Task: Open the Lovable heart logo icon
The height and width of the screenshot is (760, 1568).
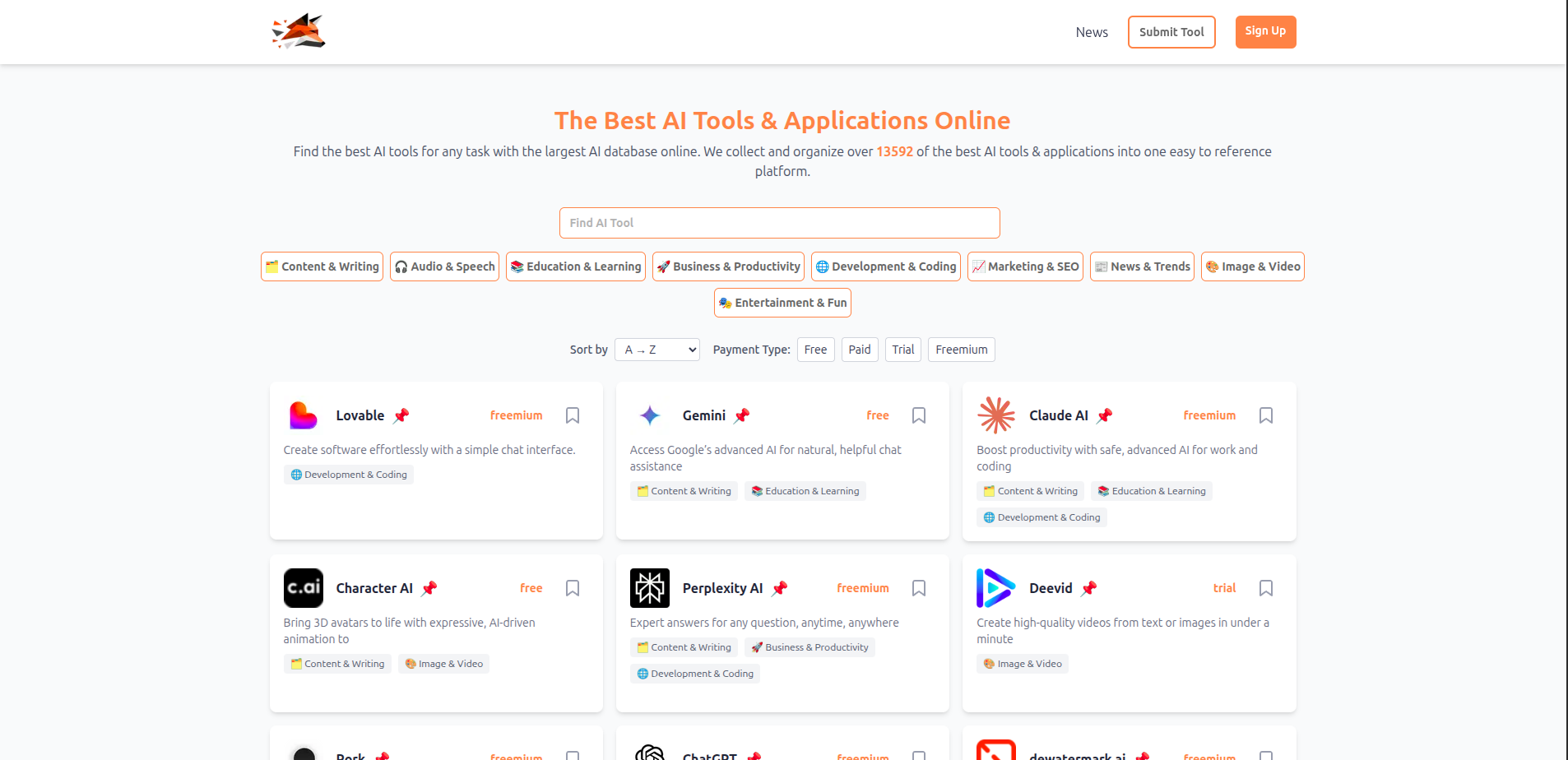Action: pyautogui.click(x=303, y=415)
